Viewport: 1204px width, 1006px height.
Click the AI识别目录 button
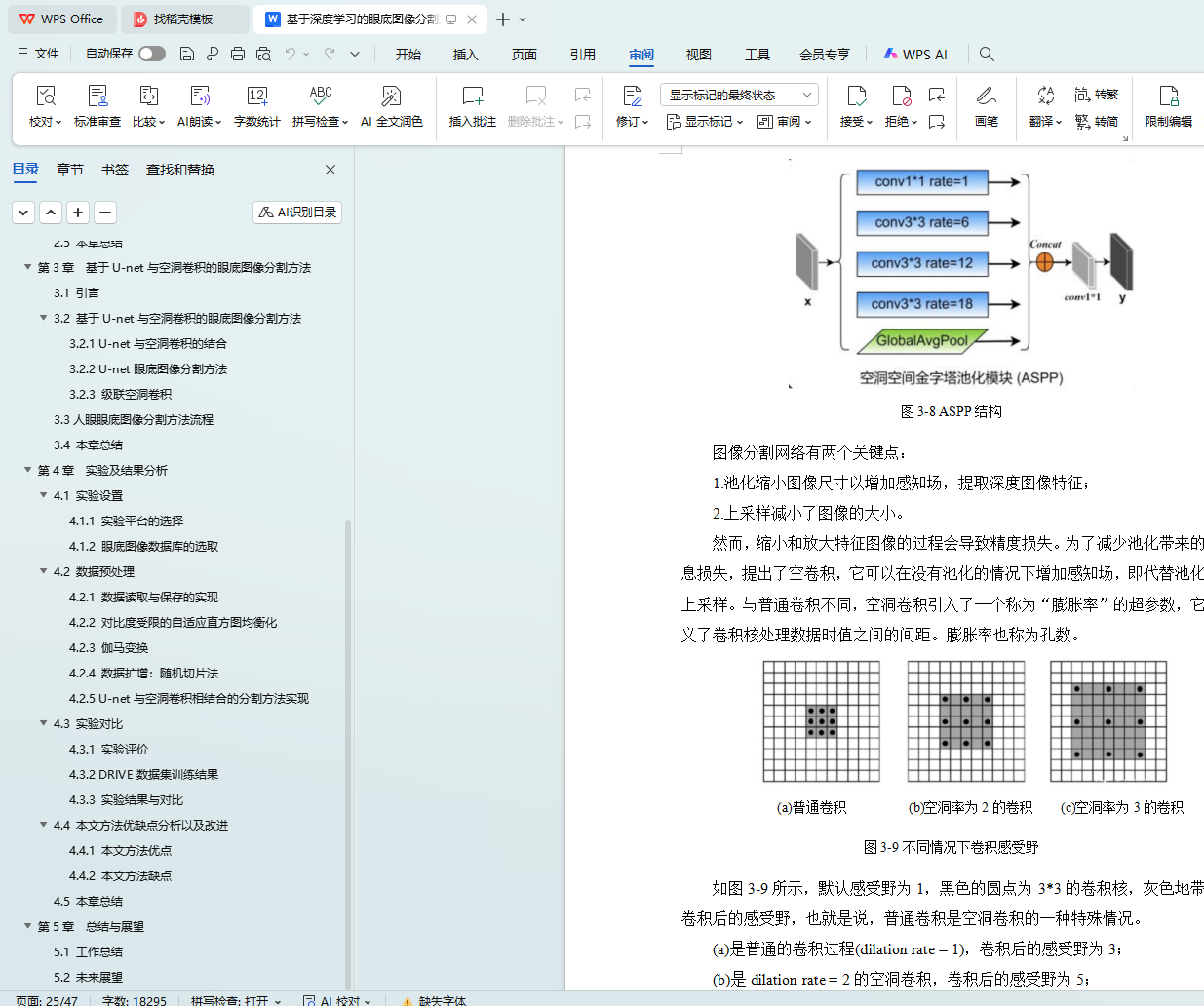click(x=297, y=212)
